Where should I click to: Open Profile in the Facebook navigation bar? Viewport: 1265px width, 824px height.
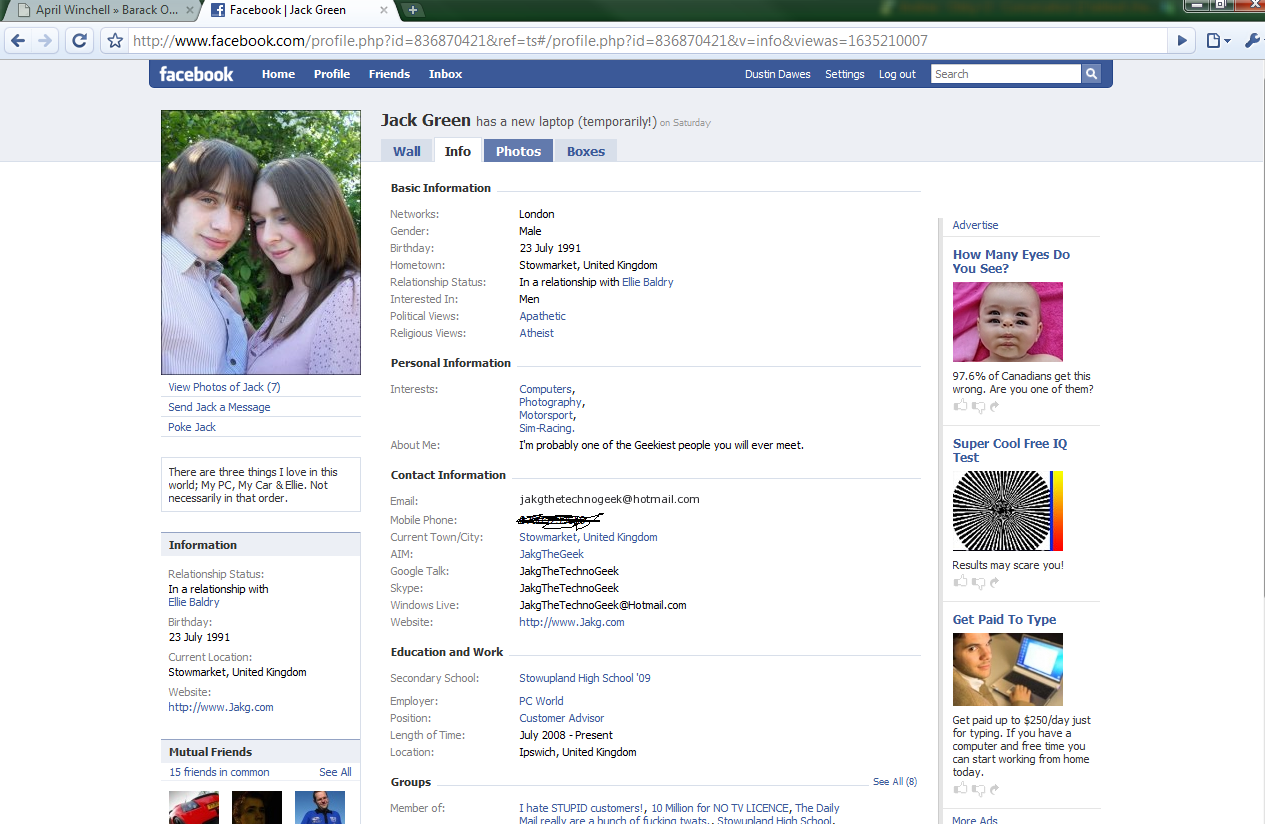332,74
